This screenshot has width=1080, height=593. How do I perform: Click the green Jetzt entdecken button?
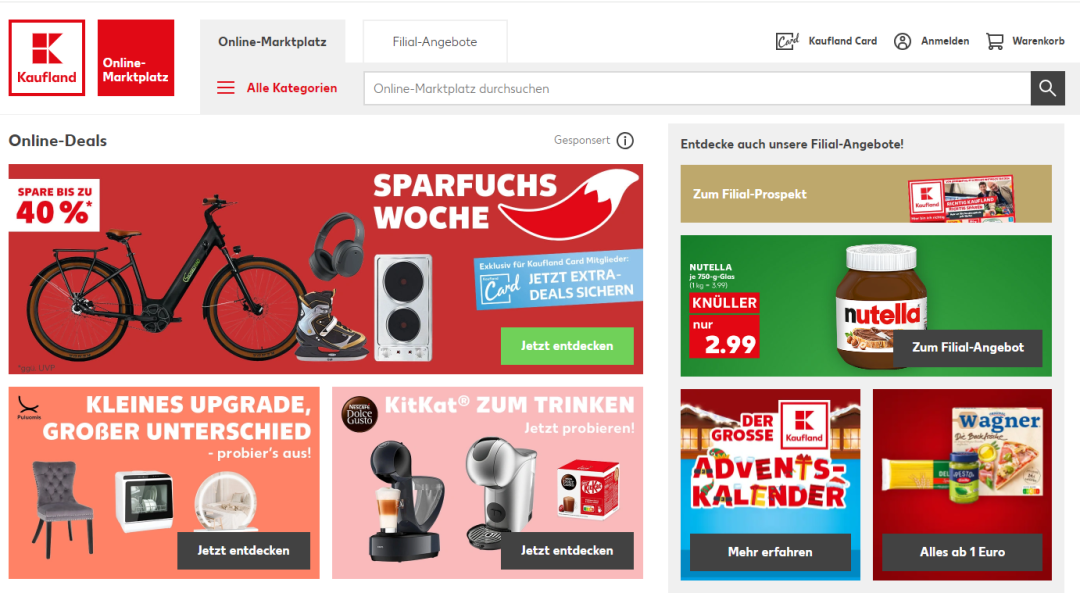click(x=567, y=346)
